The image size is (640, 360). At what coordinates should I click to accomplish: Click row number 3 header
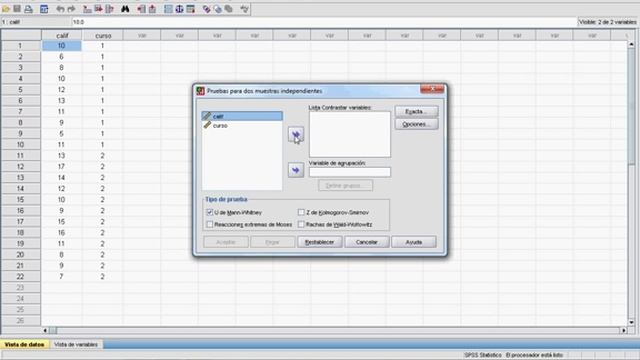coord(20,67)
